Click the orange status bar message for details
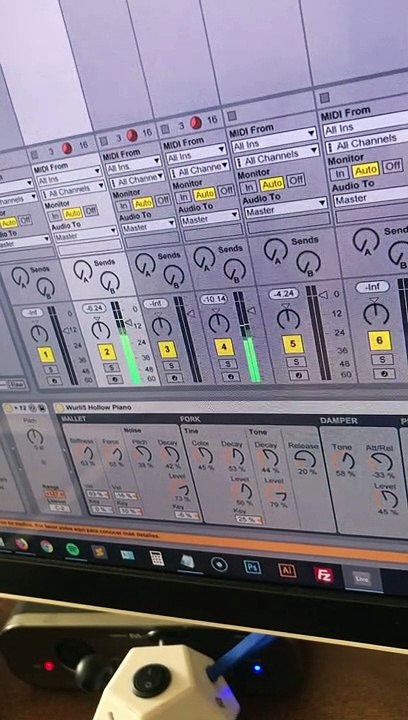 (204, 541)
